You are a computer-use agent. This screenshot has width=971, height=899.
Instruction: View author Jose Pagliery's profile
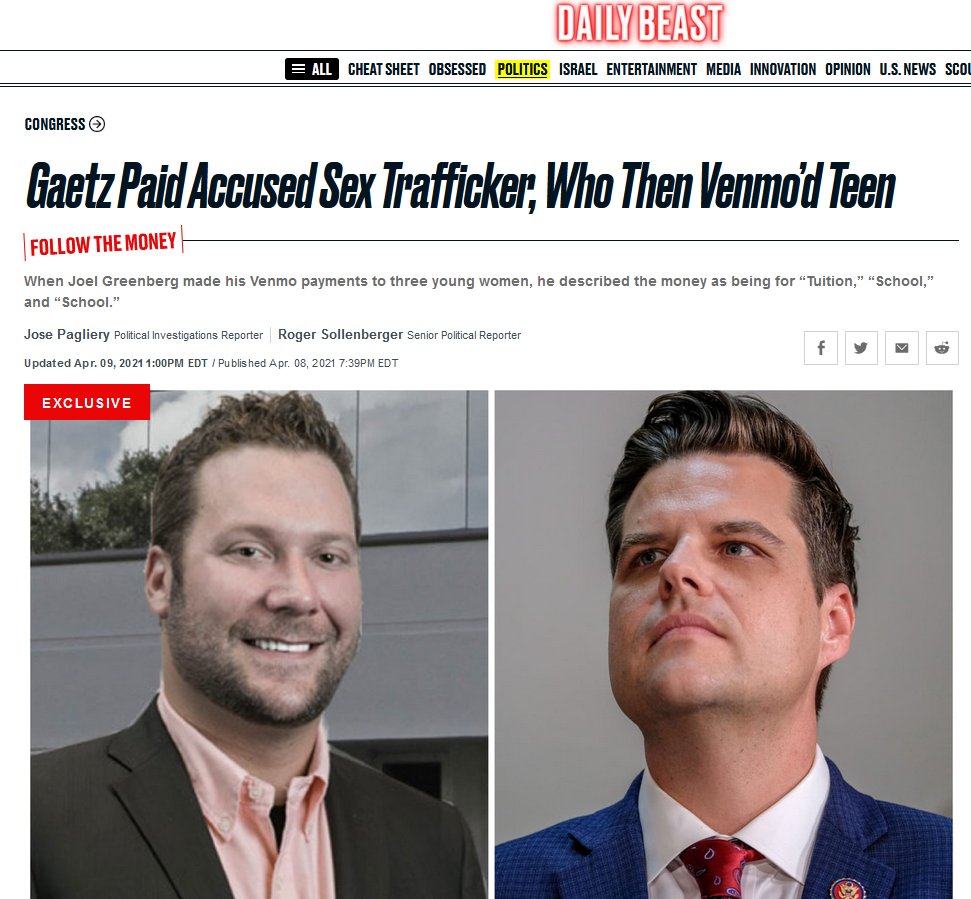(67, 334)
